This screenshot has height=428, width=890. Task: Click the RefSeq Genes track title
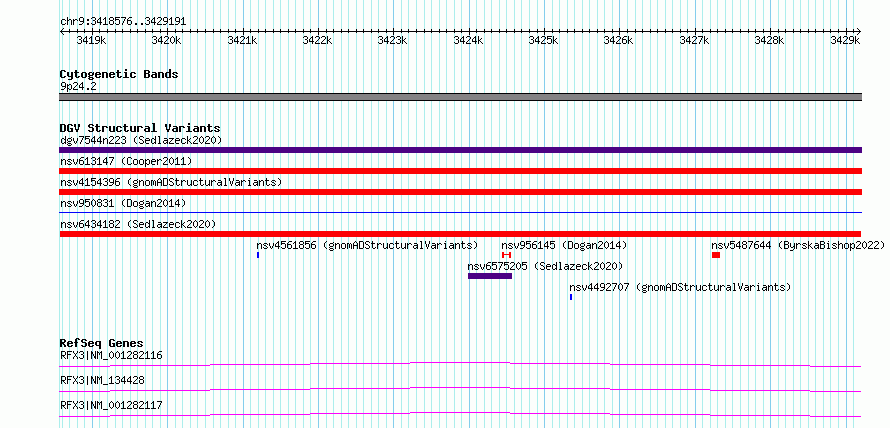pos(101,343)
